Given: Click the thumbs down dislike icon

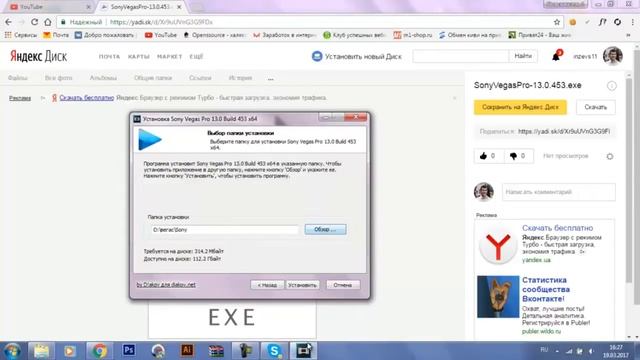Looking at the screenshot, I should coord(513,156).
